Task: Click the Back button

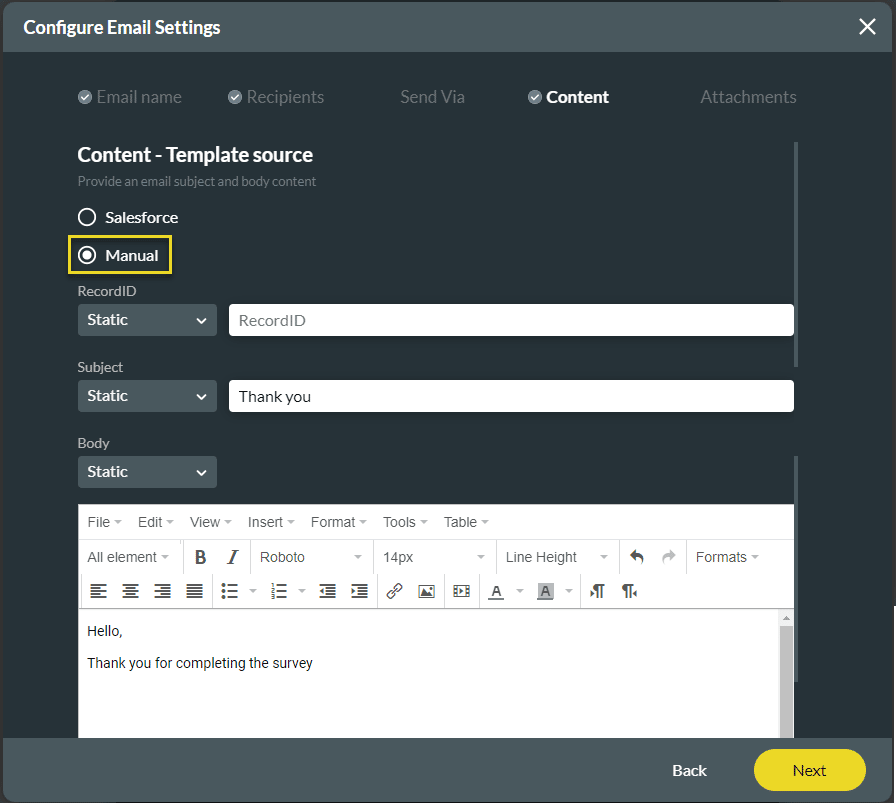Action: pos(689,770)
